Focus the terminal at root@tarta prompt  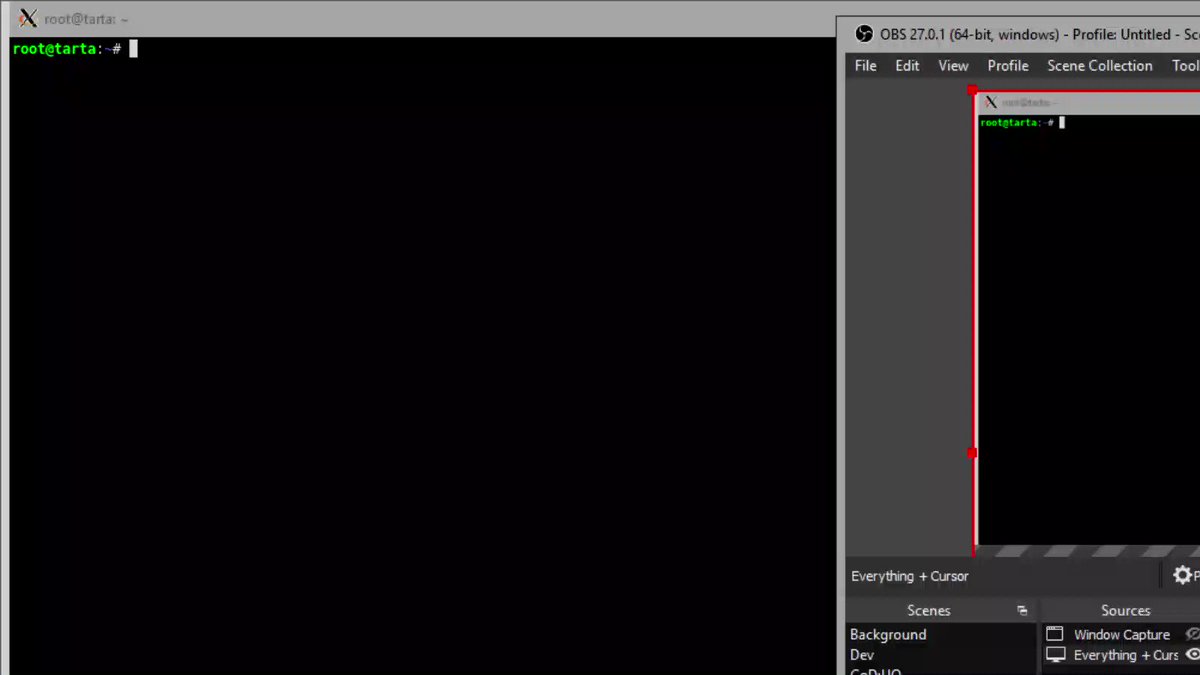point(400,300)
